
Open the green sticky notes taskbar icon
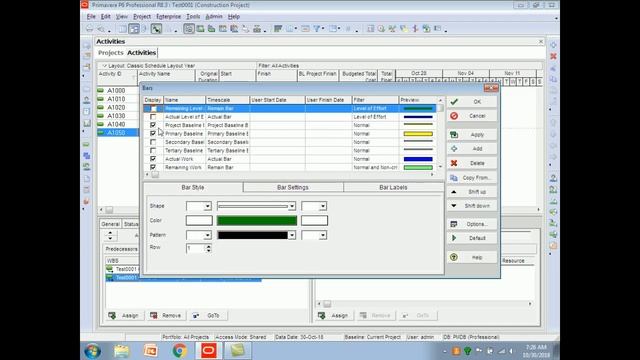click(x=237, y=351)
